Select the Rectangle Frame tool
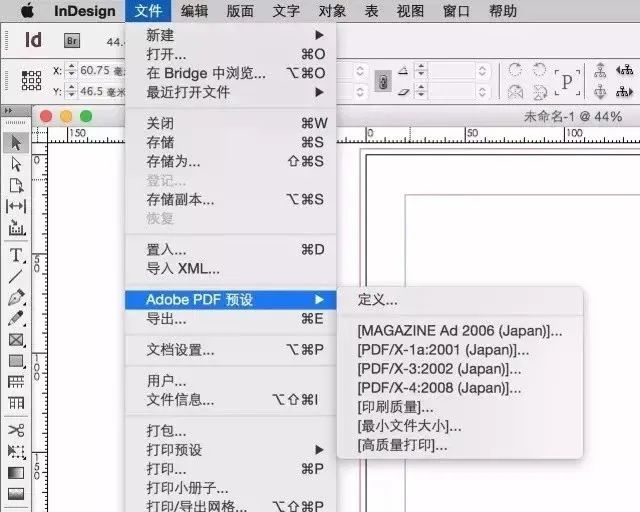The image size is (640, 512). pos(16,340)
